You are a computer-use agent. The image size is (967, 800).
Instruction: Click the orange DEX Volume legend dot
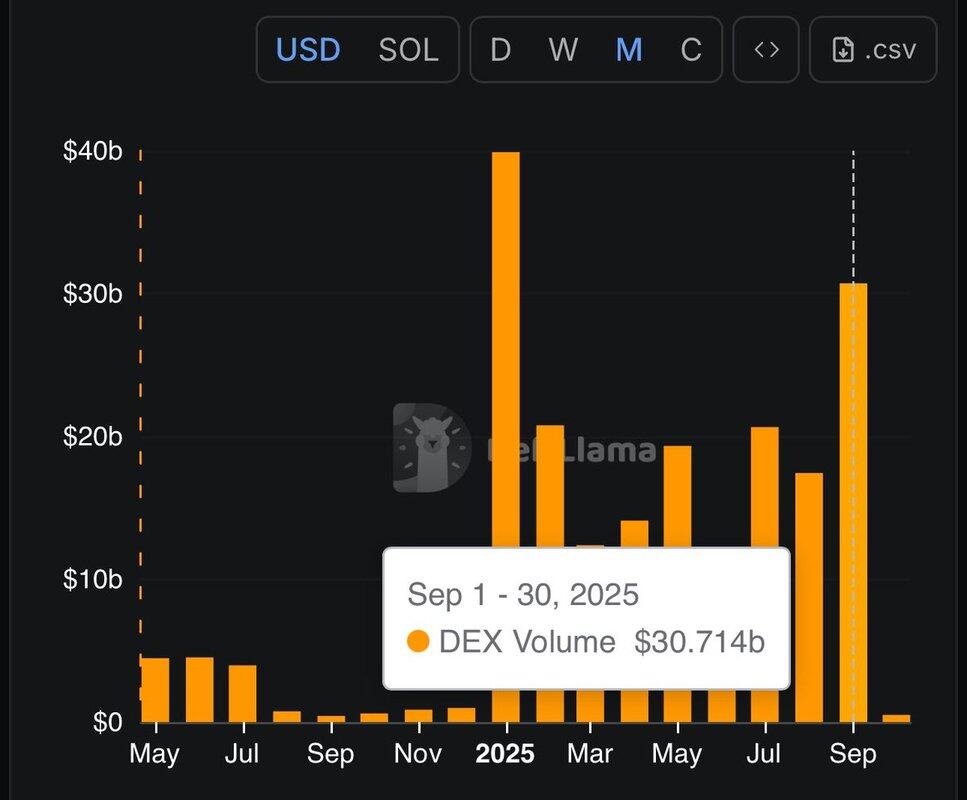pyautogui.click(x=418, y=642)
